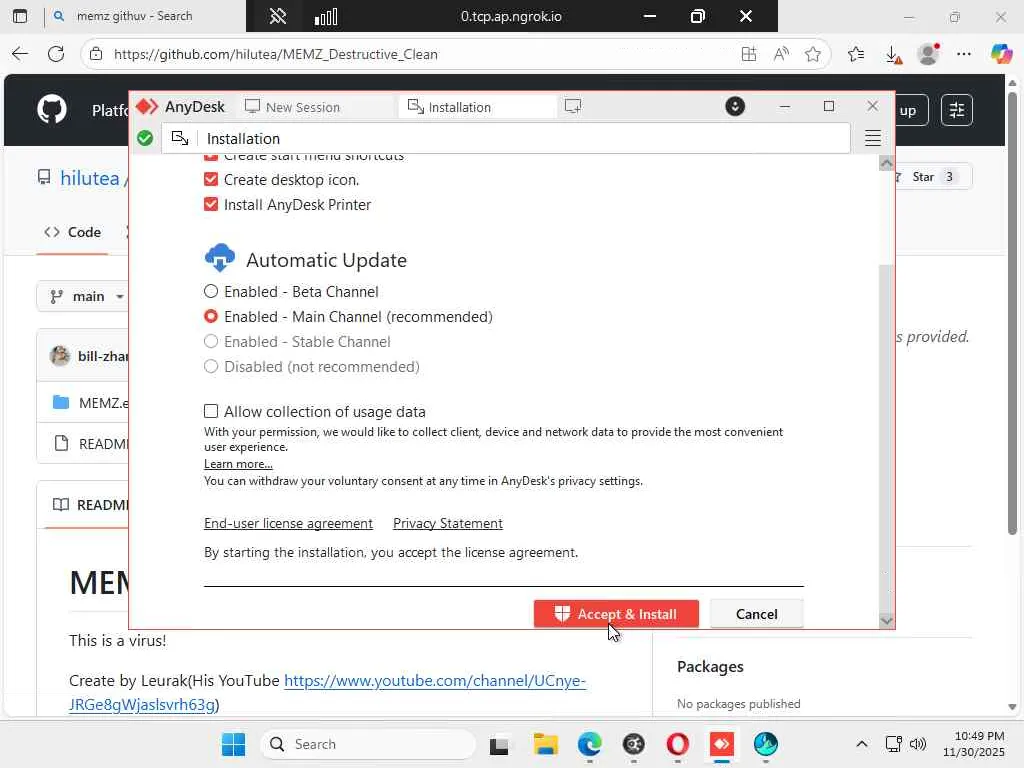Click scroll down arrow in AnyDesk installer
This screenshot has width=1024, height=768.
886,620
